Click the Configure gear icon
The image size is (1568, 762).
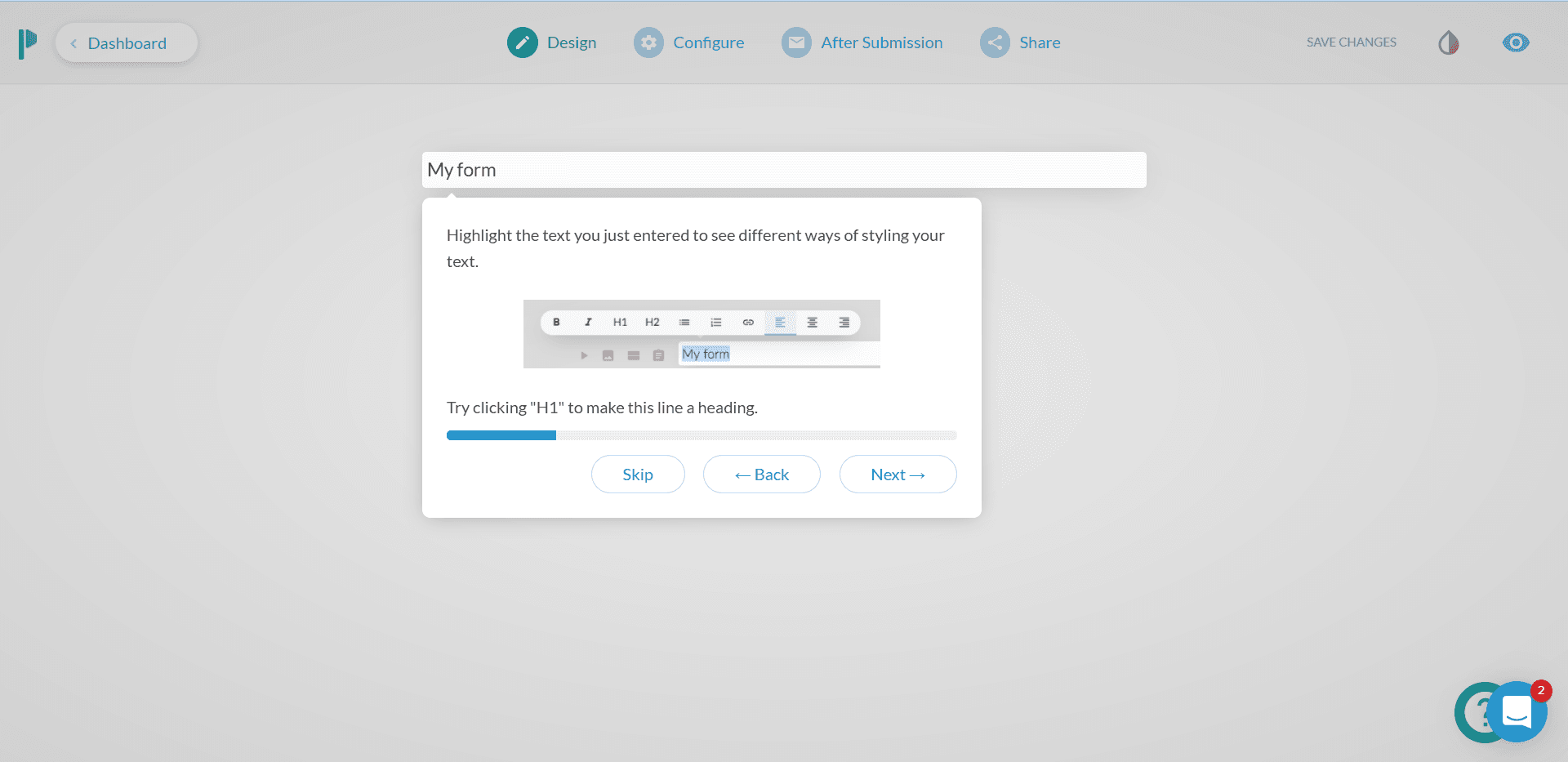click(648, 42)
